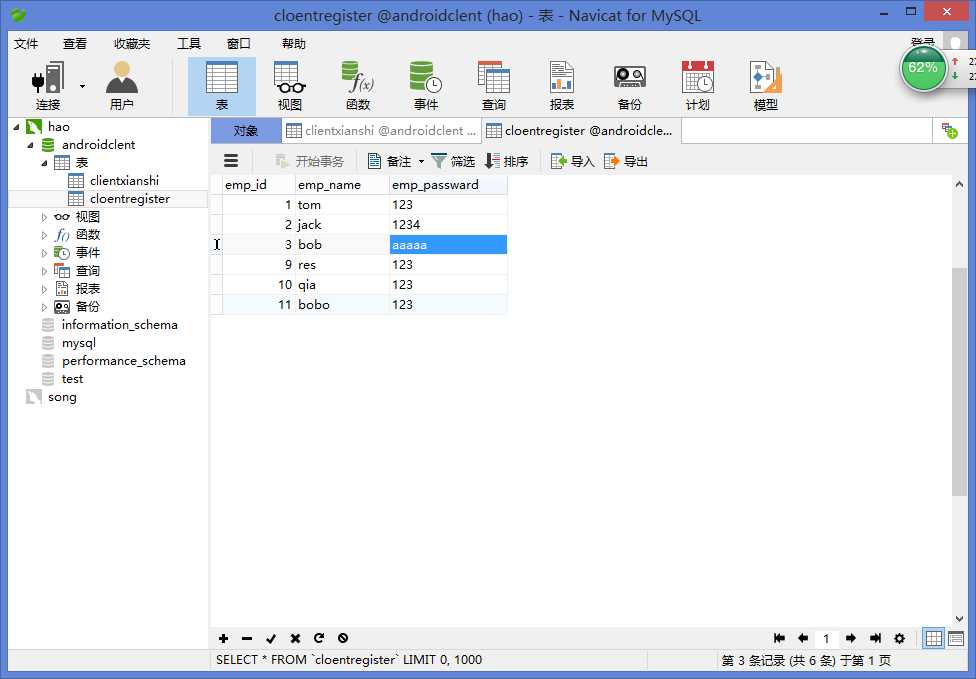Click the refresh icon in bottom bar
Image resolution: width=976 pixels, height=679 pixels.
click(x=319, y=638)
